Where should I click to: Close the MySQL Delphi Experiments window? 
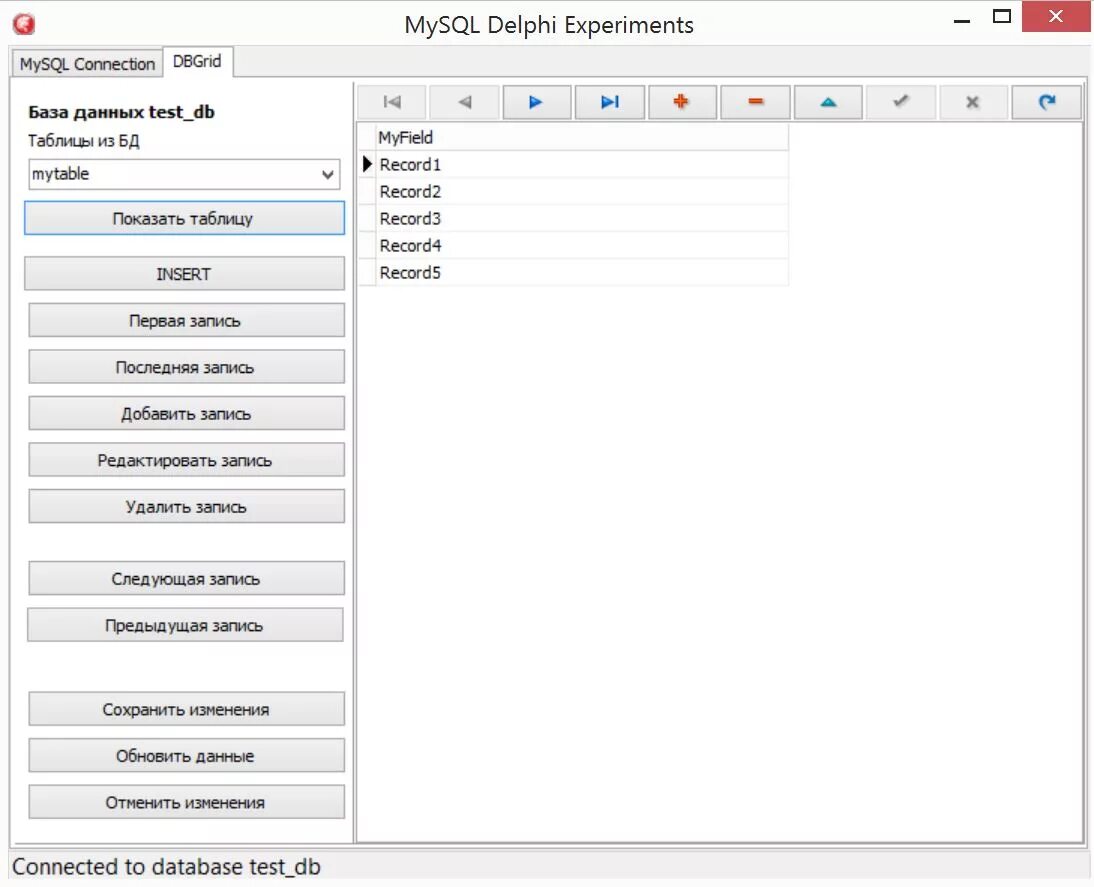pyautogui.click(x=1056, y=17)
